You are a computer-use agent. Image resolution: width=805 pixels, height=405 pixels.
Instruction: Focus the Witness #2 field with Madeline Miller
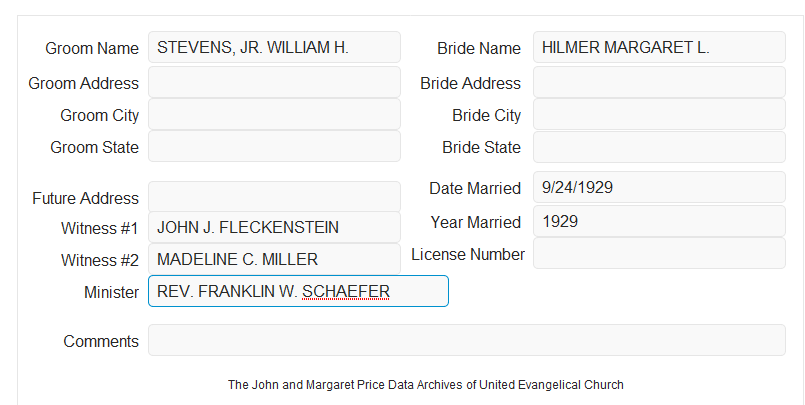point(274,259)
